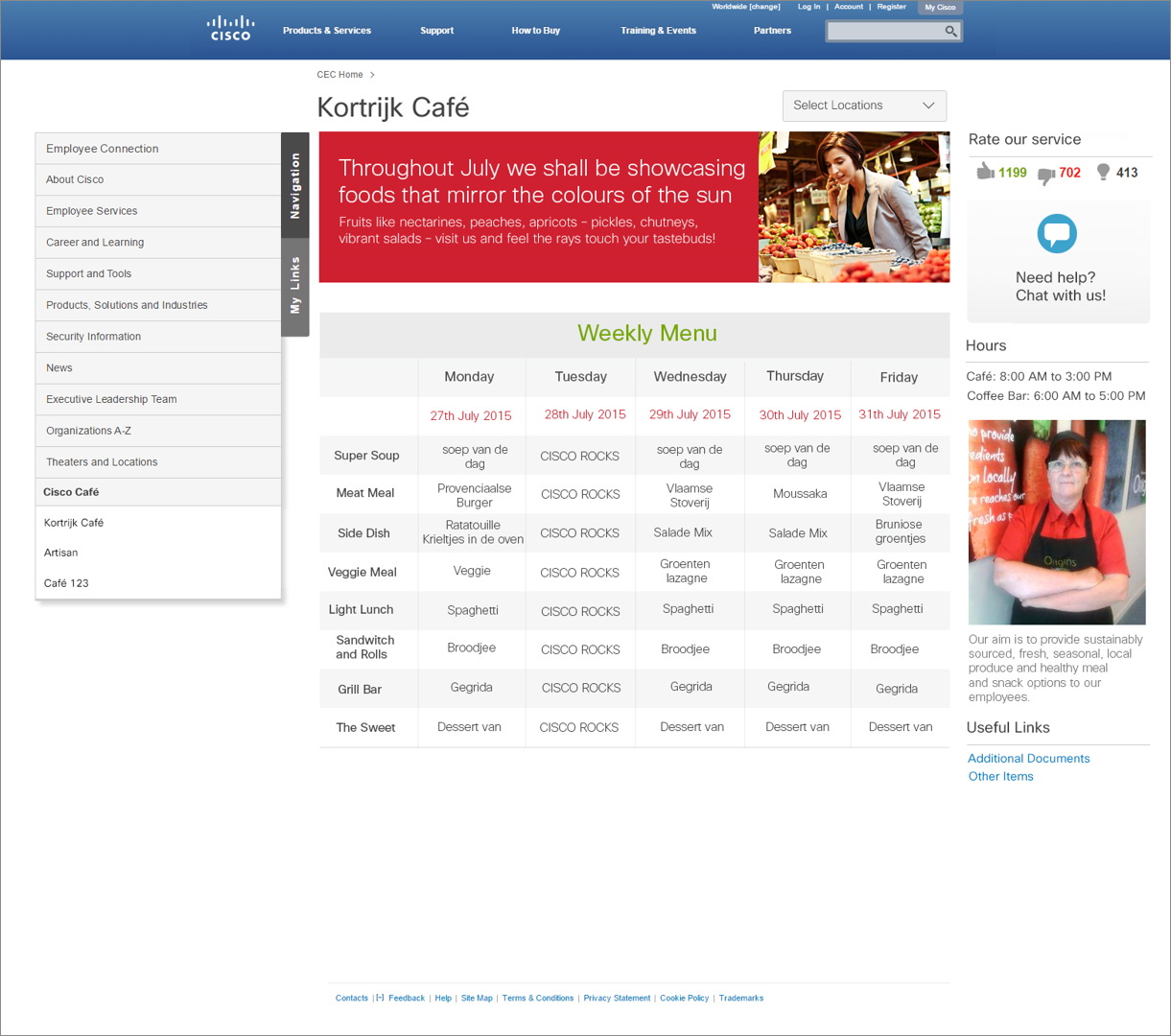Click the My Cisco tab

(x=940, y=8)
